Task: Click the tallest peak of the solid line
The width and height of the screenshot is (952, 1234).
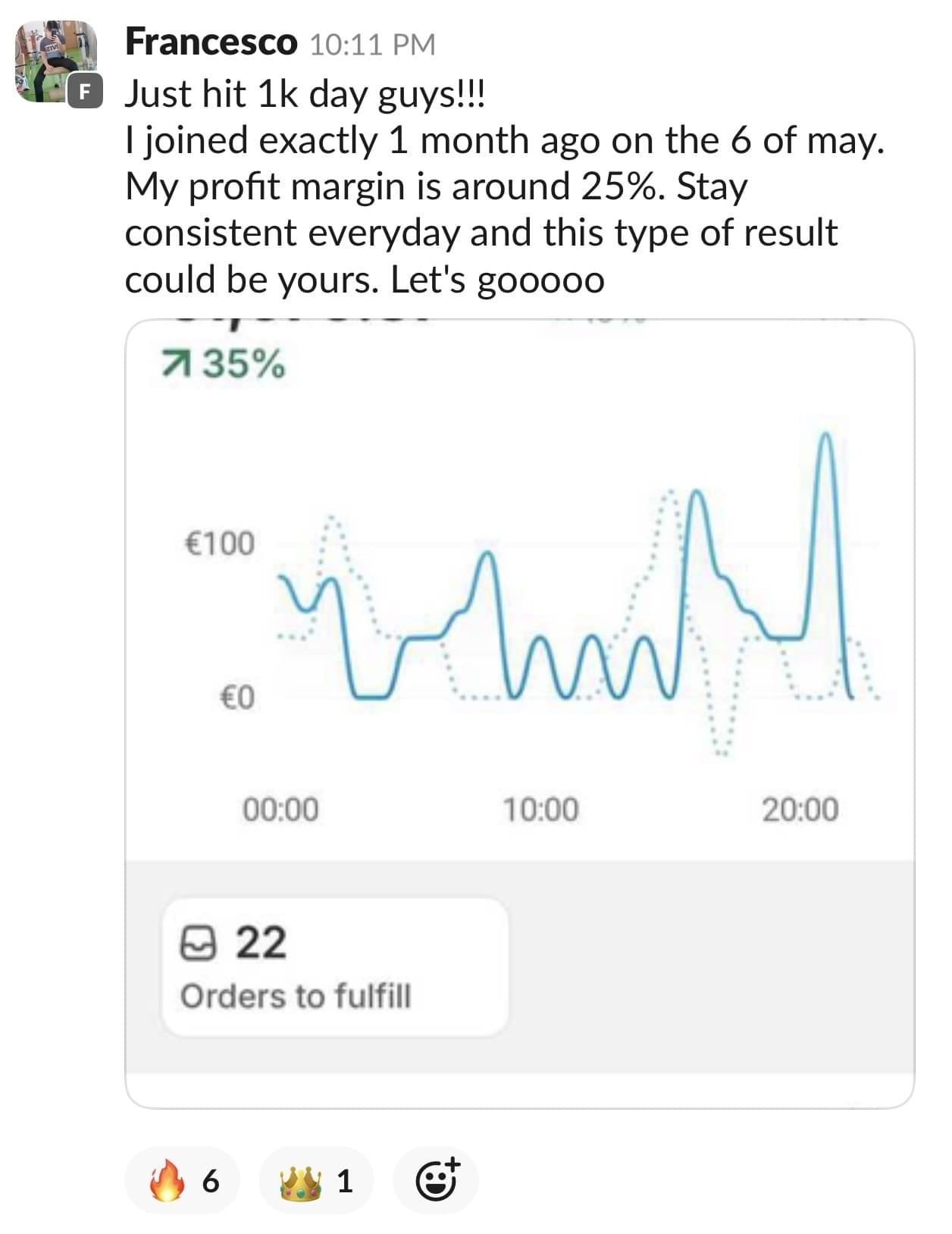Action: tap(825, 437)
